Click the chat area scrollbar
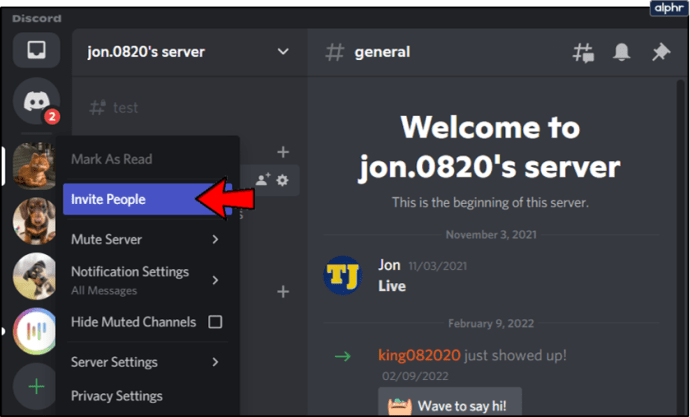 point(681,246)
